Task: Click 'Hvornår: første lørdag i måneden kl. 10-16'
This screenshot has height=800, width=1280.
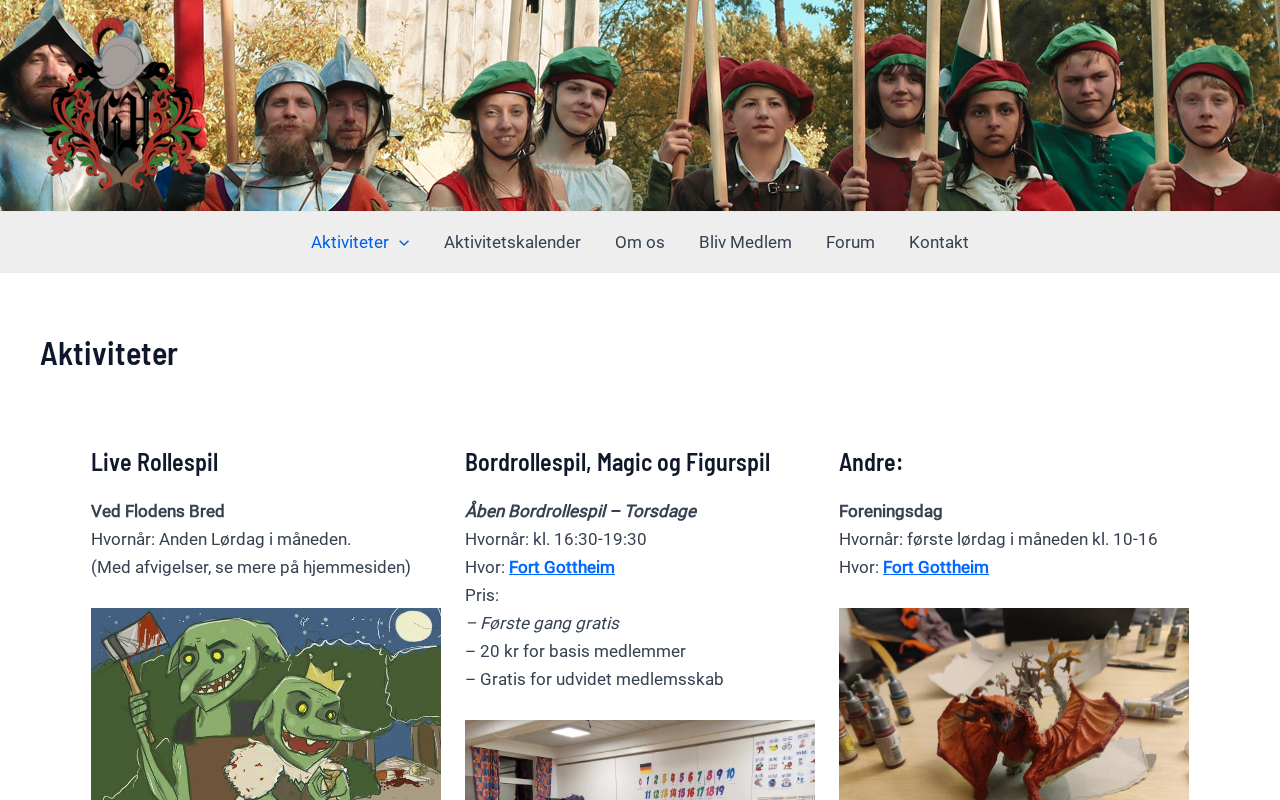Action: [998, 539]
